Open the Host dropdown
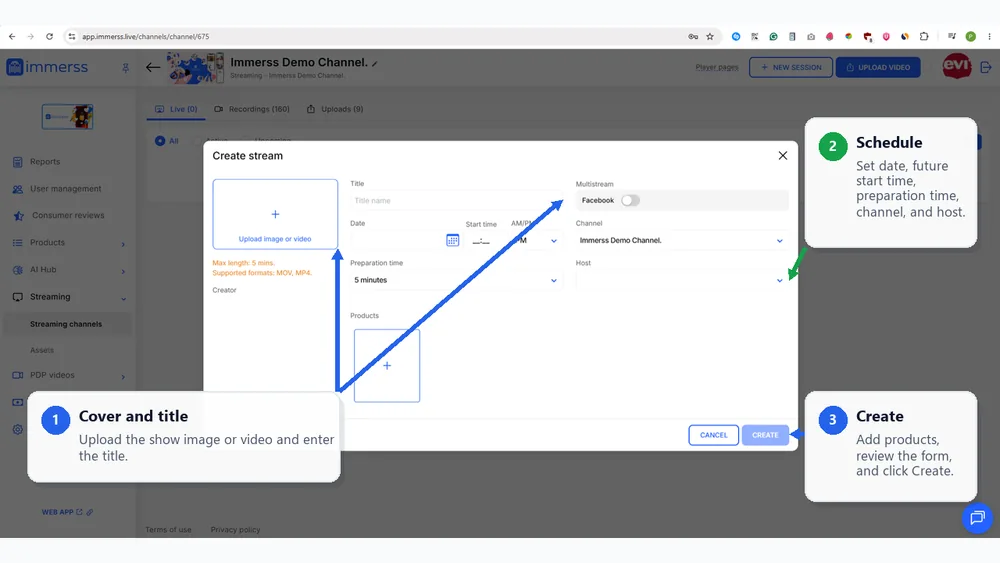The image size is (1000, 563). pos(682,280)
